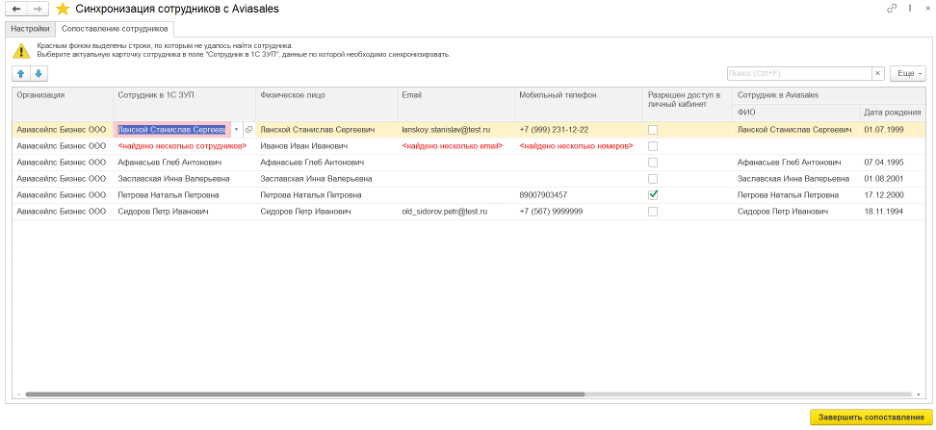
Task: Switch to the Настройки tab
Action: pos(29,29)
